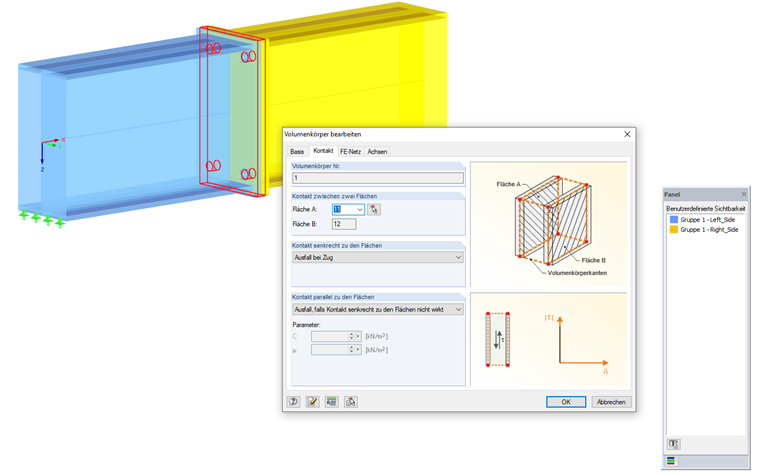This screenshot has width=760, height=475.
Task: Click the stepper arrows of parameter μ
Action: 352,349
